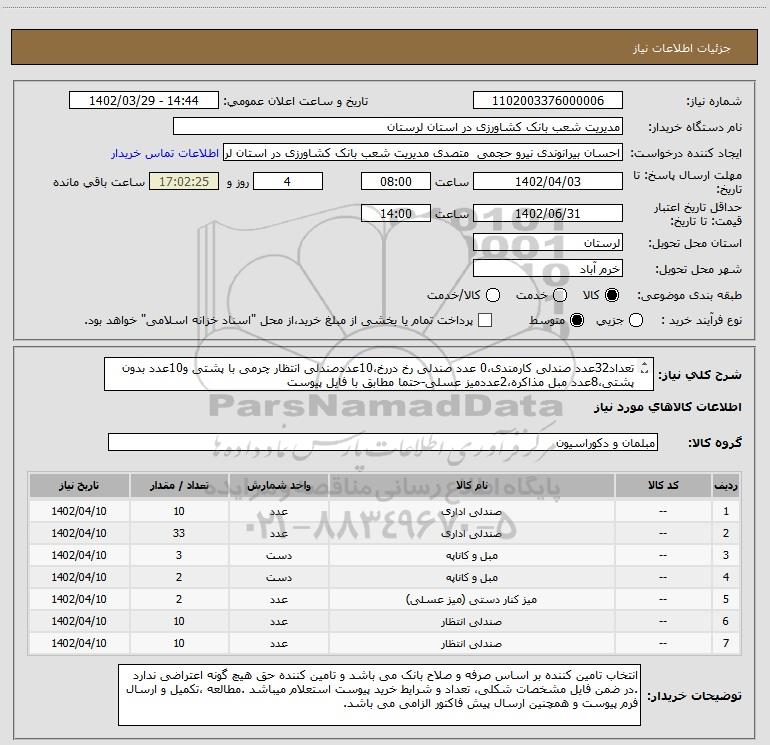
Task: Click the price validity date 1402/06/31
Action: 548,213
